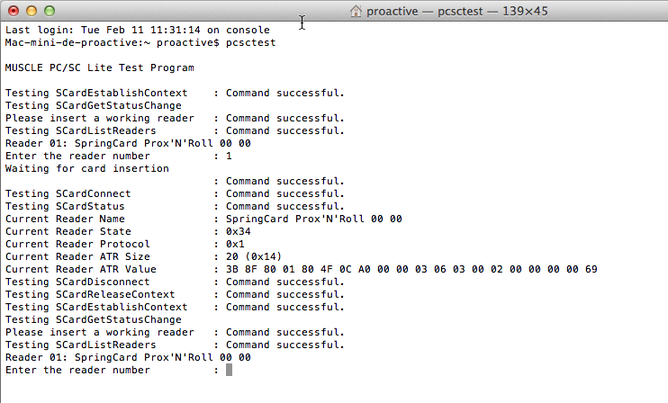Click the yellow minimize window button
Viewport: 668px width, 403px height.
(x=32, y=11)
